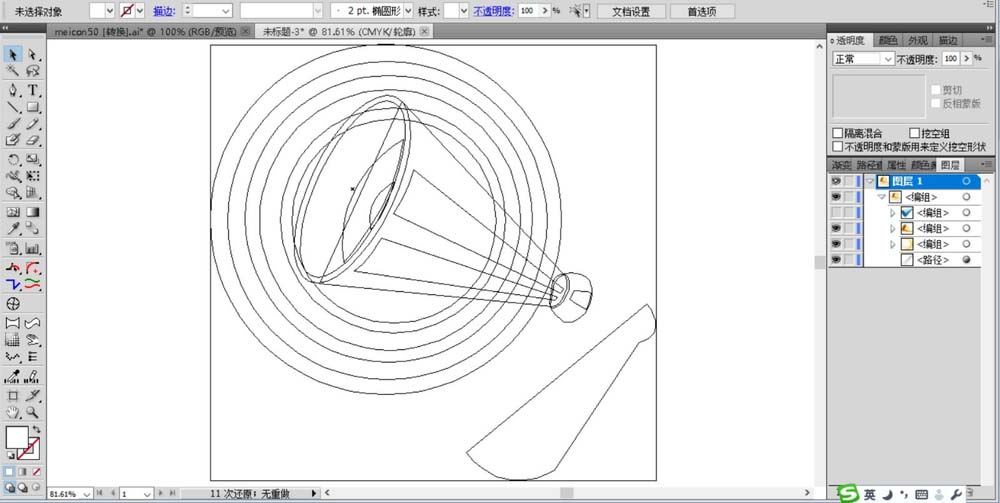Image resolution: width=1000 pixels, height=503 pixels.
Task: Select the black arrow Selection tool
Action: coord(13,54)
